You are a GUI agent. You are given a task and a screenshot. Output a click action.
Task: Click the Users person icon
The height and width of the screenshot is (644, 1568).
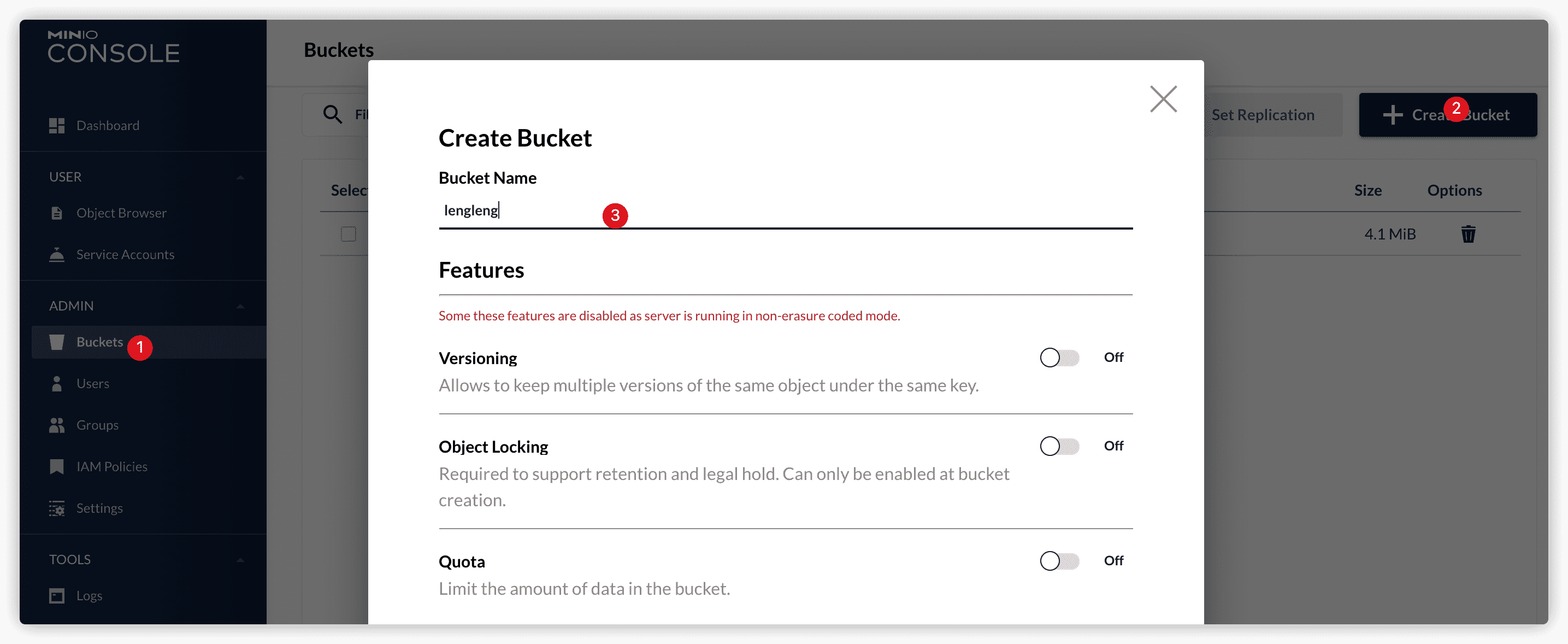pyautogui.click(x=57, y=384)
